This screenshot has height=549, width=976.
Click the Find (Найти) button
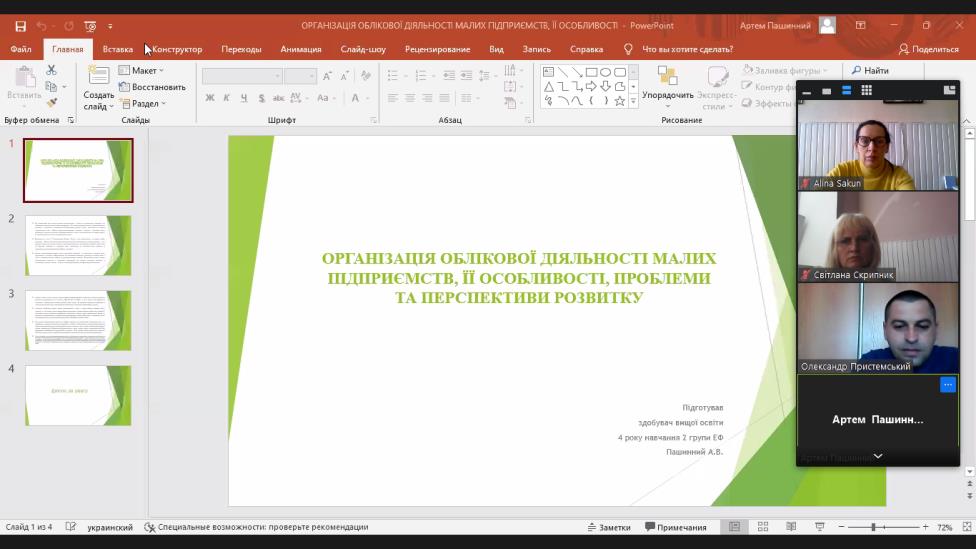870,70
